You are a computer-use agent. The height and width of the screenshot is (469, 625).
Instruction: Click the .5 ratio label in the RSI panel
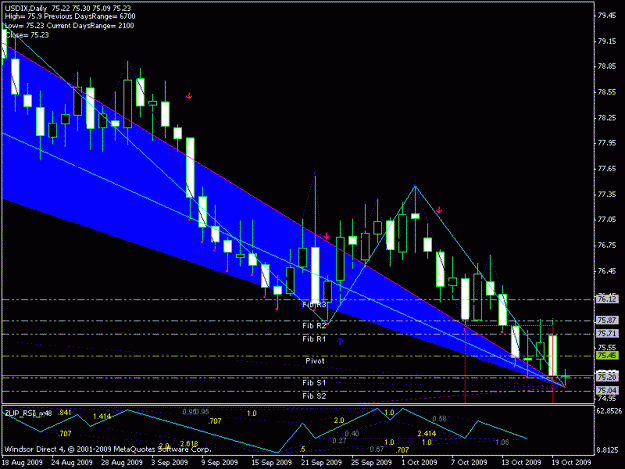(303, 449)
